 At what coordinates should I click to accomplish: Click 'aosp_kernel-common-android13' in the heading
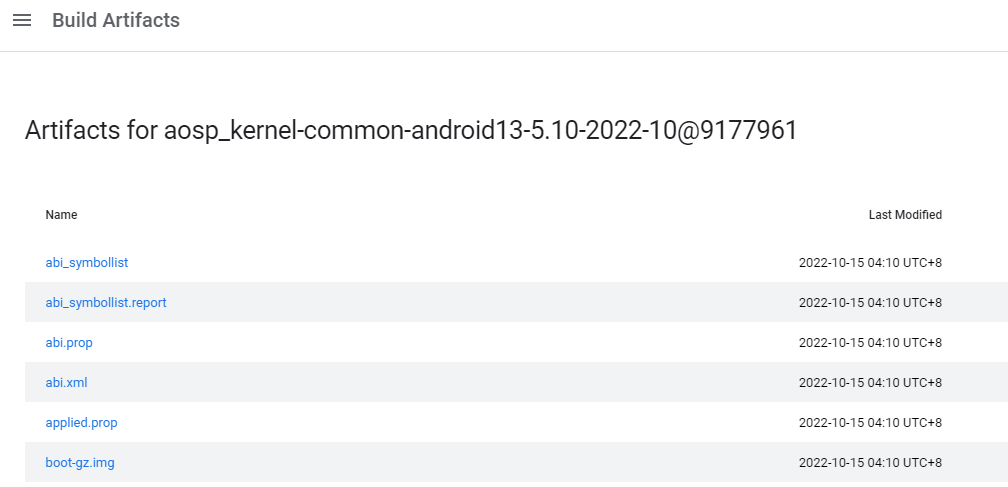pos(341,130)
